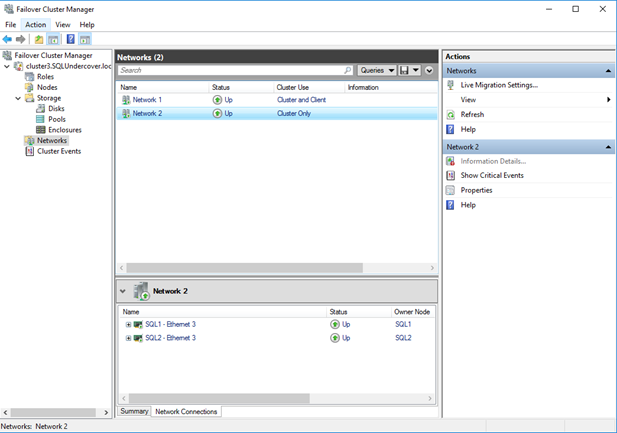Collapse the cluster3.SQLUndercover tree node
The width and height of the screenshot is (617, 433).
pyautogui.click(x=7, y=66)
